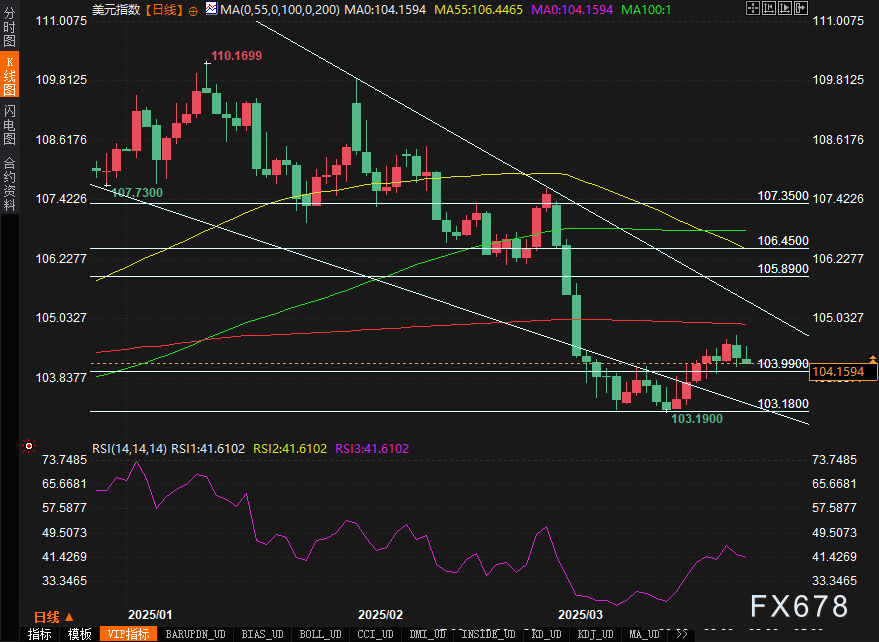Open the 闪电图 sidebar view
The image size is (879, 642).
(x=9, y=124)
